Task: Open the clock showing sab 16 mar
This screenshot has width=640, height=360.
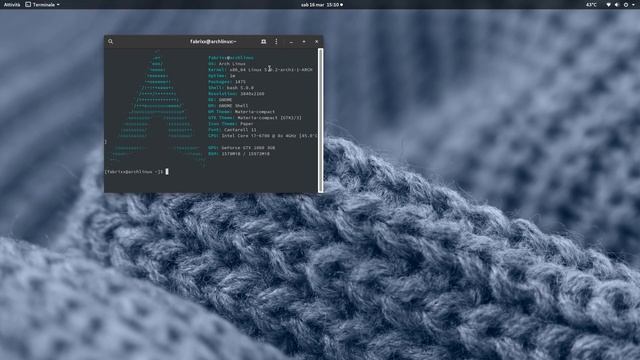Action: point(322,5)
